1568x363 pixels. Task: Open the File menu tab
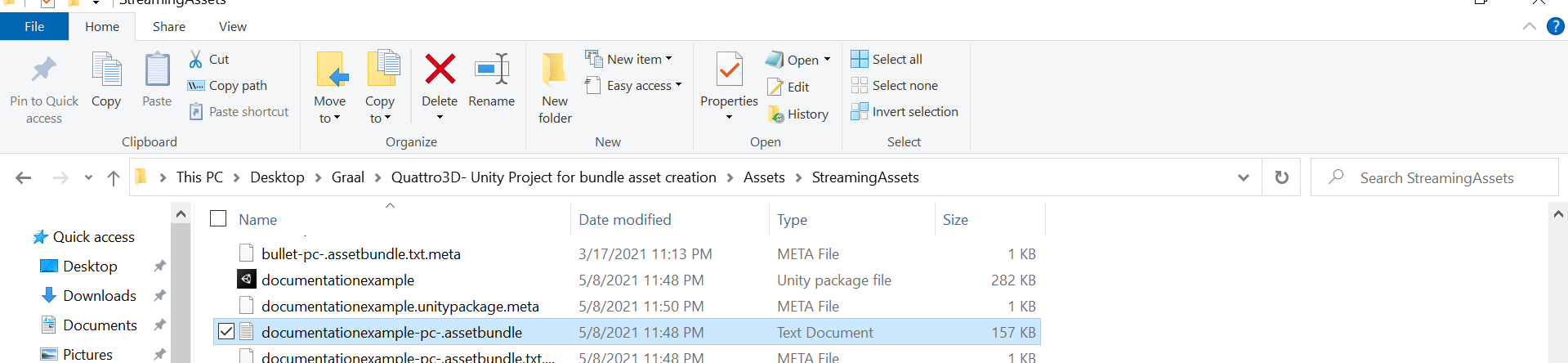coord(34,27)
